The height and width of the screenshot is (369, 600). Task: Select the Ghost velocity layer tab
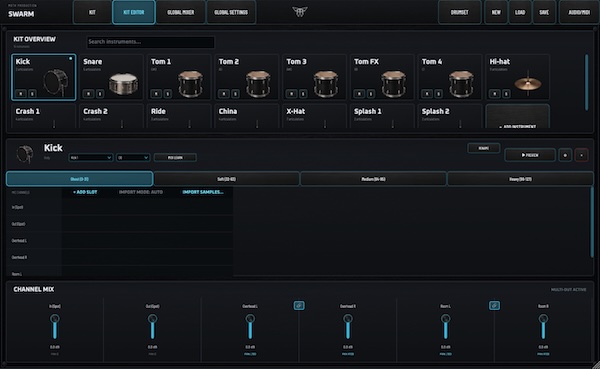click(x=80, y=179)
